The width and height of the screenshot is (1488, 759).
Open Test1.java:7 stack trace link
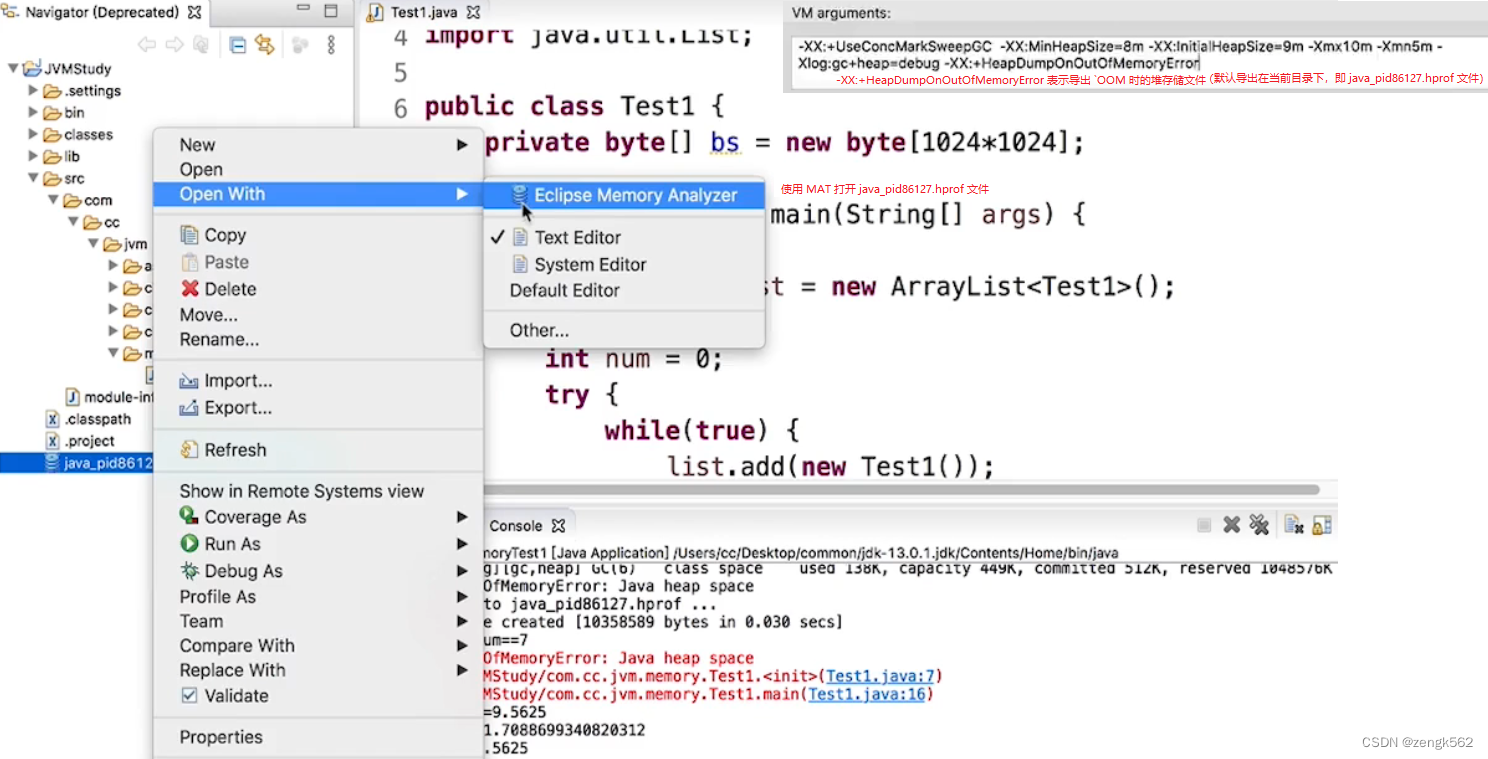(x=880, y=676)
